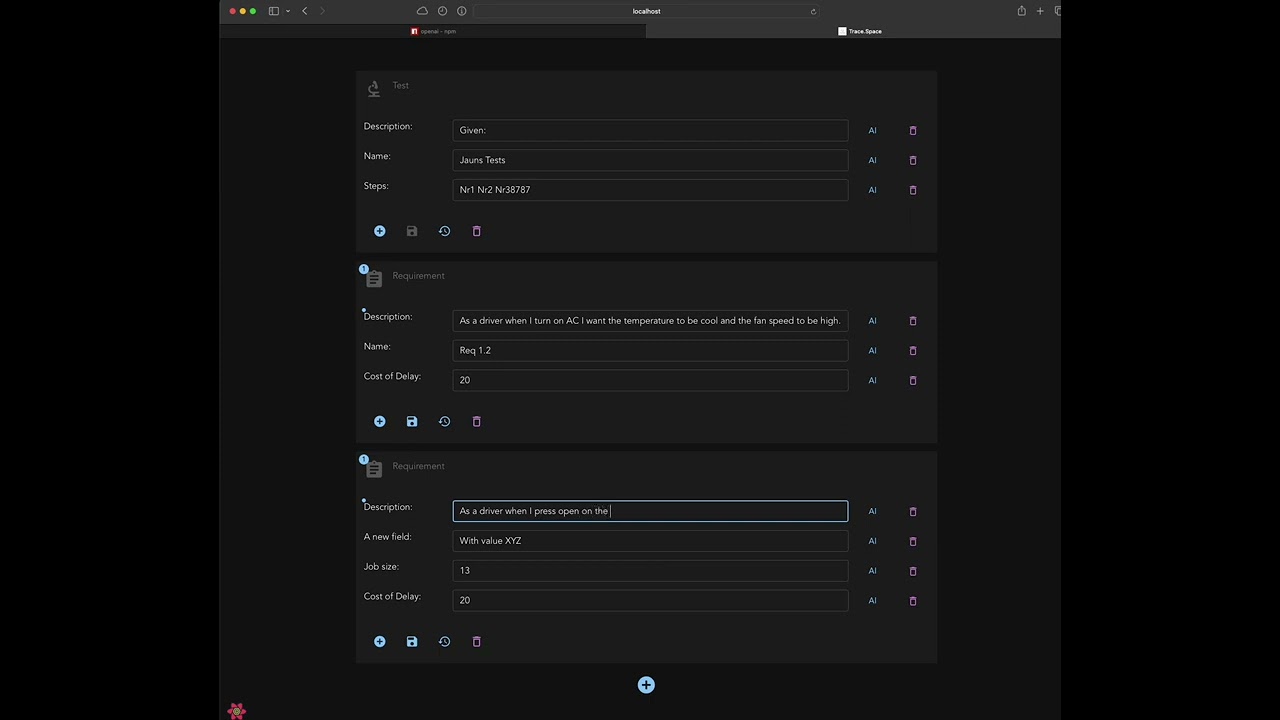The image size is (1280, 720).
Task: Delete the Jauns Tests name field
Action: (x=913, y=160)
